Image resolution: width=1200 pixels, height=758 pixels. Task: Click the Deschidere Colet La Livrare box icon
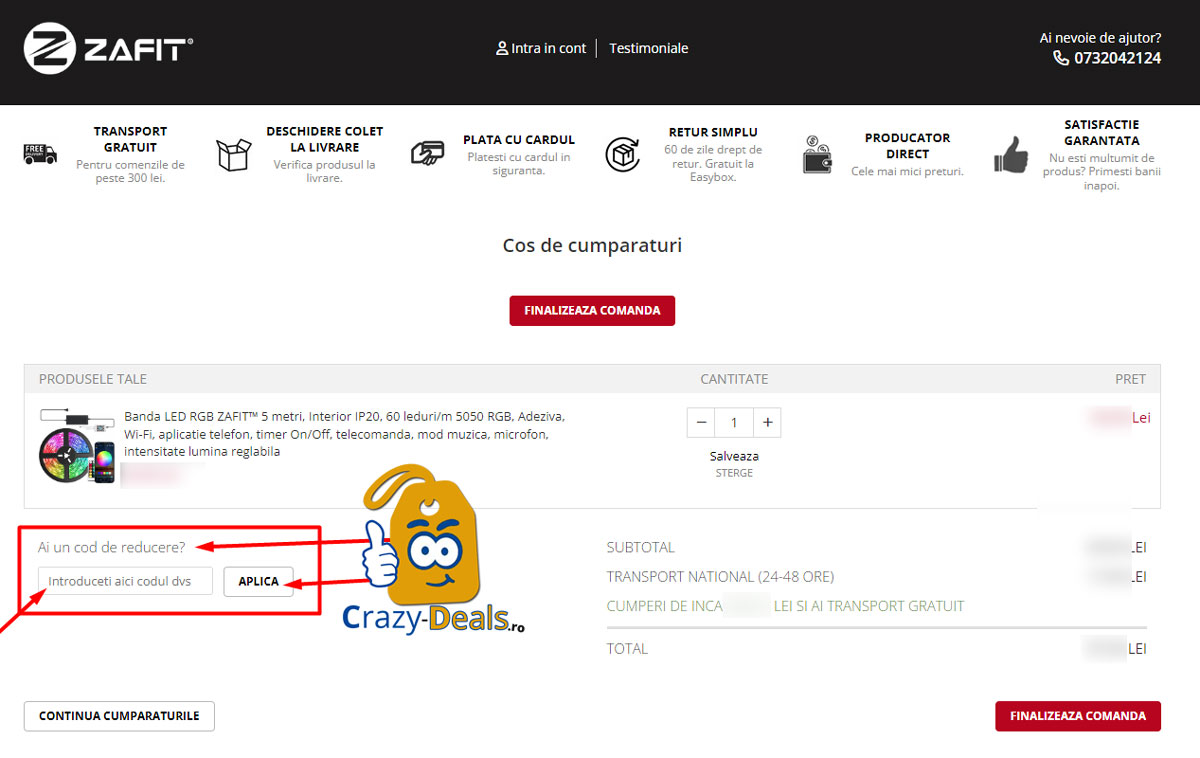233,155
